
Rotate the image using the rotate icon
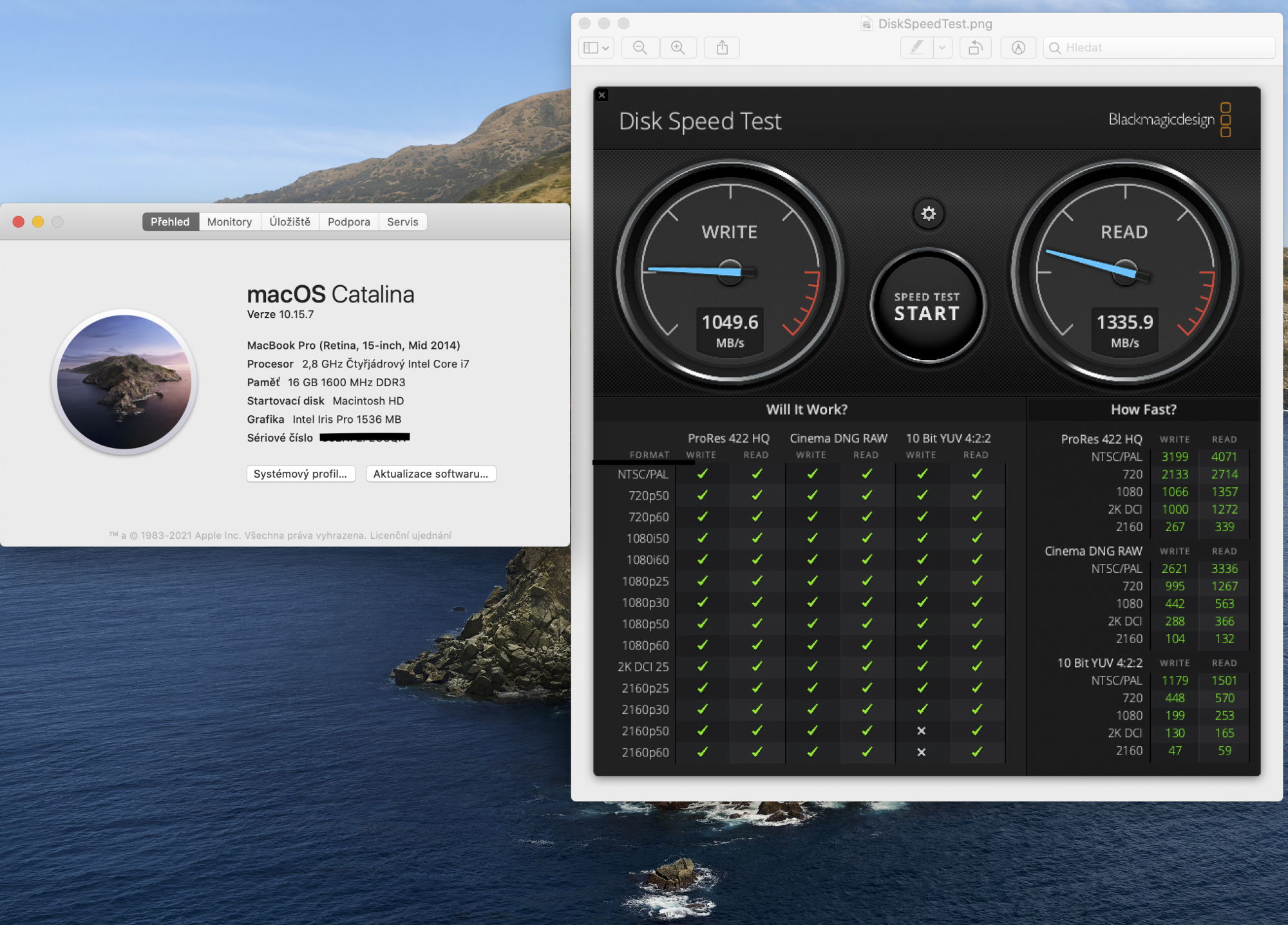(976, 48)
